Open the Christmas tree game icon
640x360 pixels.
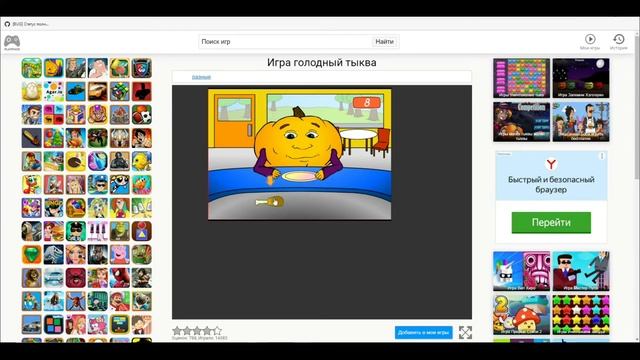(54, 138)
